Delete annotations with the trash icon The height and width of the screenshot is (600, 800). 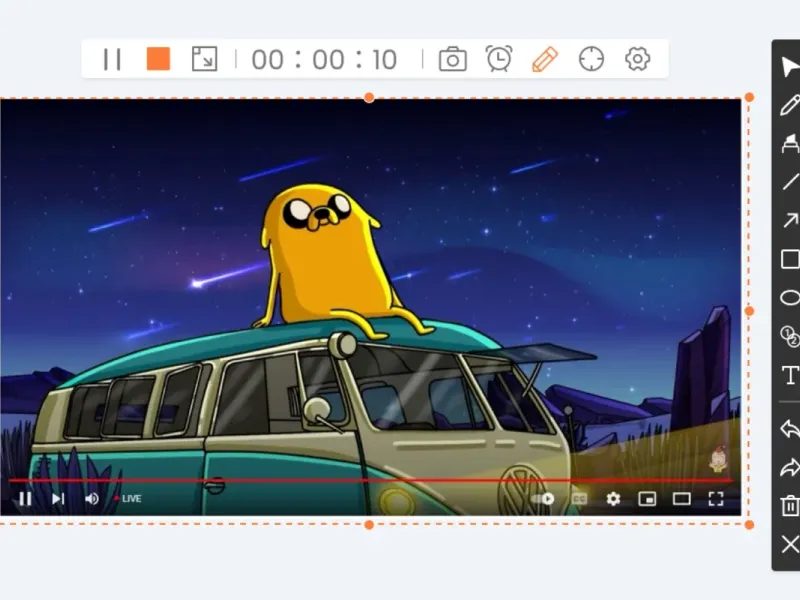tap(790, 506)
